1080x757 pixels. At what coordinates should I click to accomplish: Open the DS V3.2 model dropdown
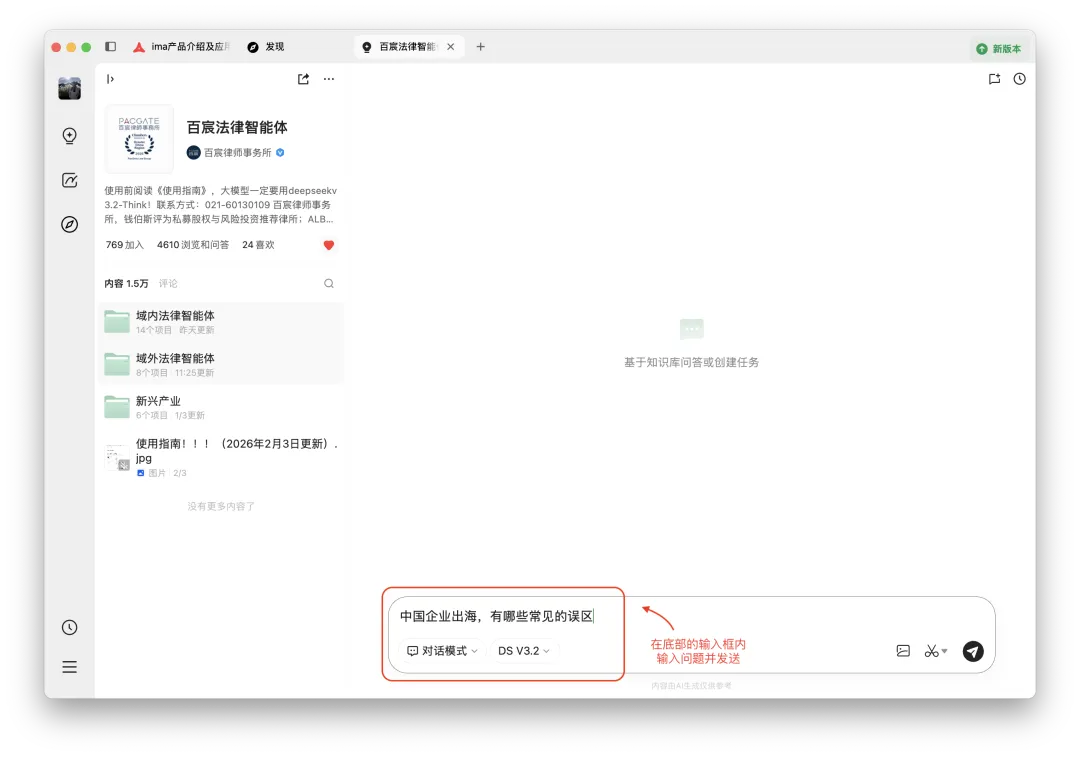pos(524,651)
